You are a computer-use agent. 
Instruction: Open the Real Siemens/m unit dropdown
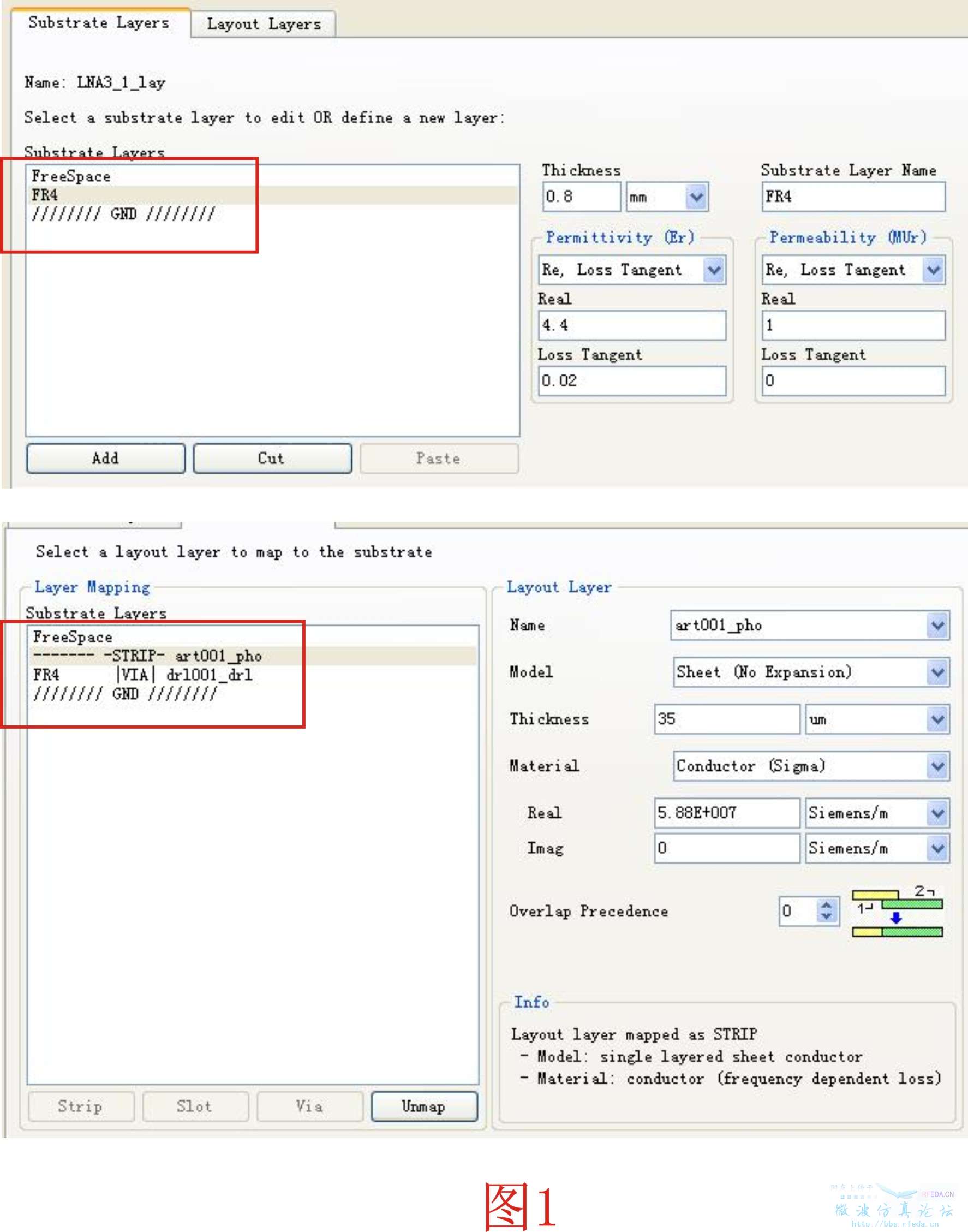coord(877,813)
